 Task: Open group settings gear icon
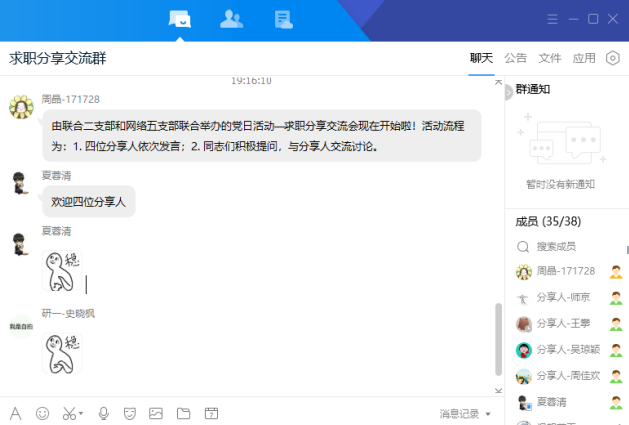click(613, 58)
